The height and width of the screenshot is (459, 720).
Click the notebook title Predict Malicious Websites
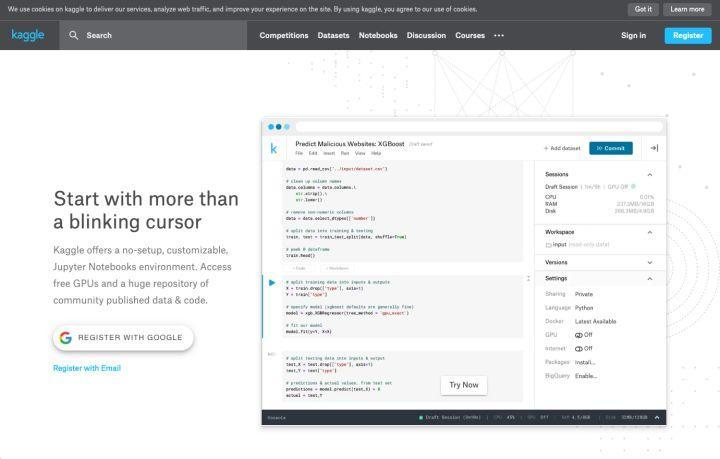[x=350, y=144]
